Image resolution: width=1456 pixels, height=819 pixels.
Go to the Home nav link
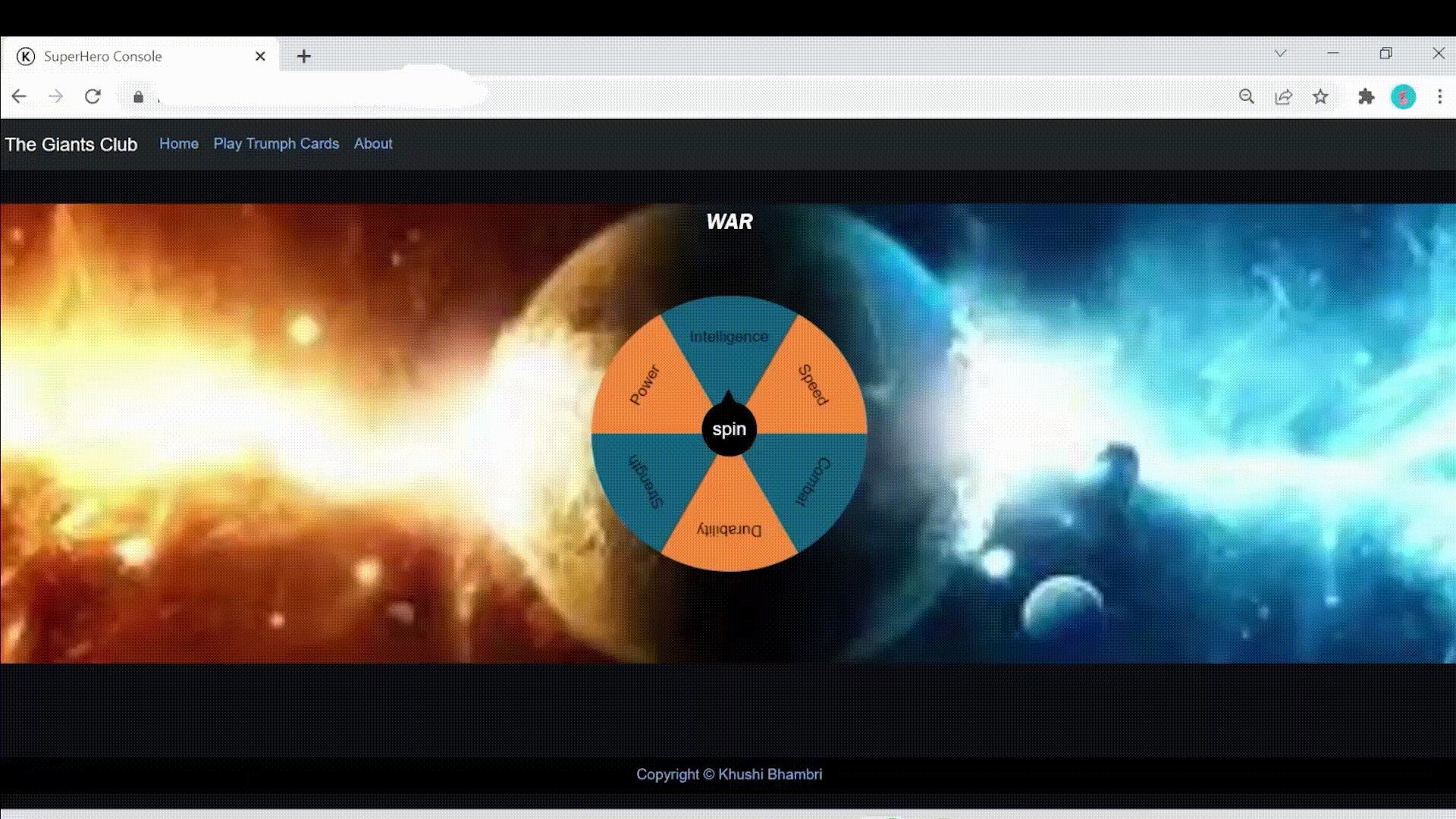point(179,143)
